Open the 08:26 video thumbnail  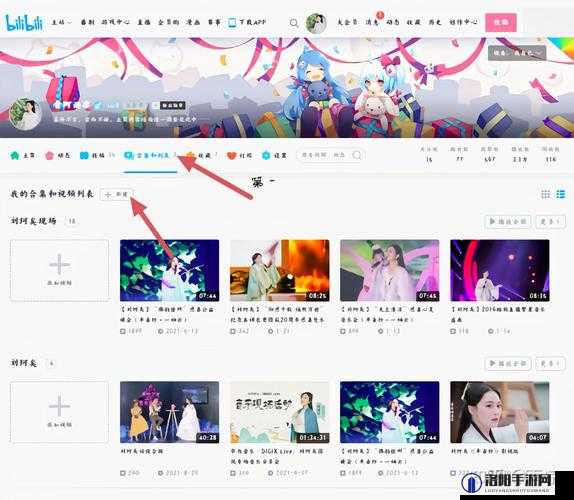(280, 270)
